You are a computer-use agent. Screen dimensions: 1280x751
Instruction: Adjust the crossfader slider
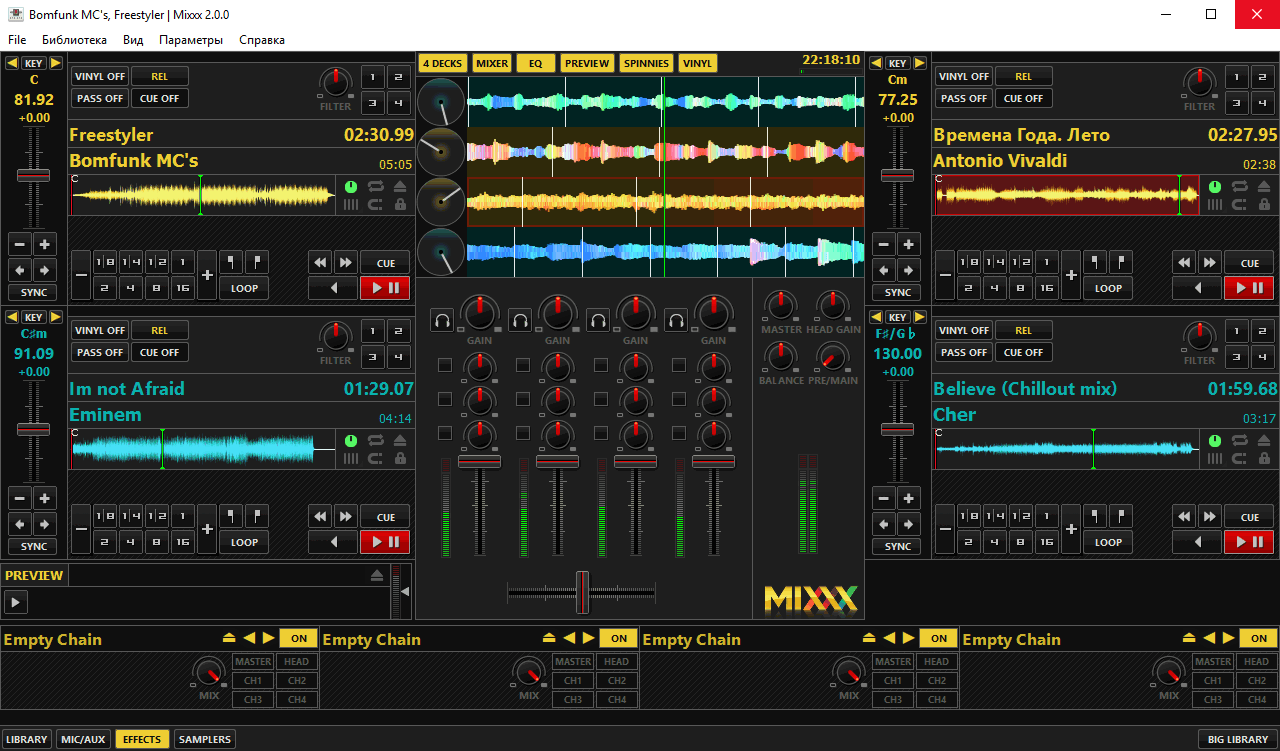(x=582, y=592)
